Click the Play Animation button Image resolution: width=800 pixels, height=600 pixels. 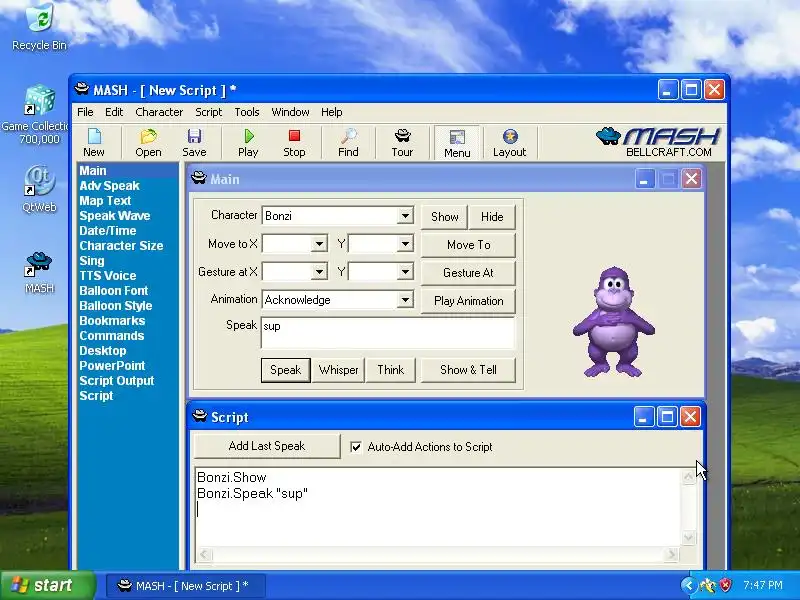(468, 301)
